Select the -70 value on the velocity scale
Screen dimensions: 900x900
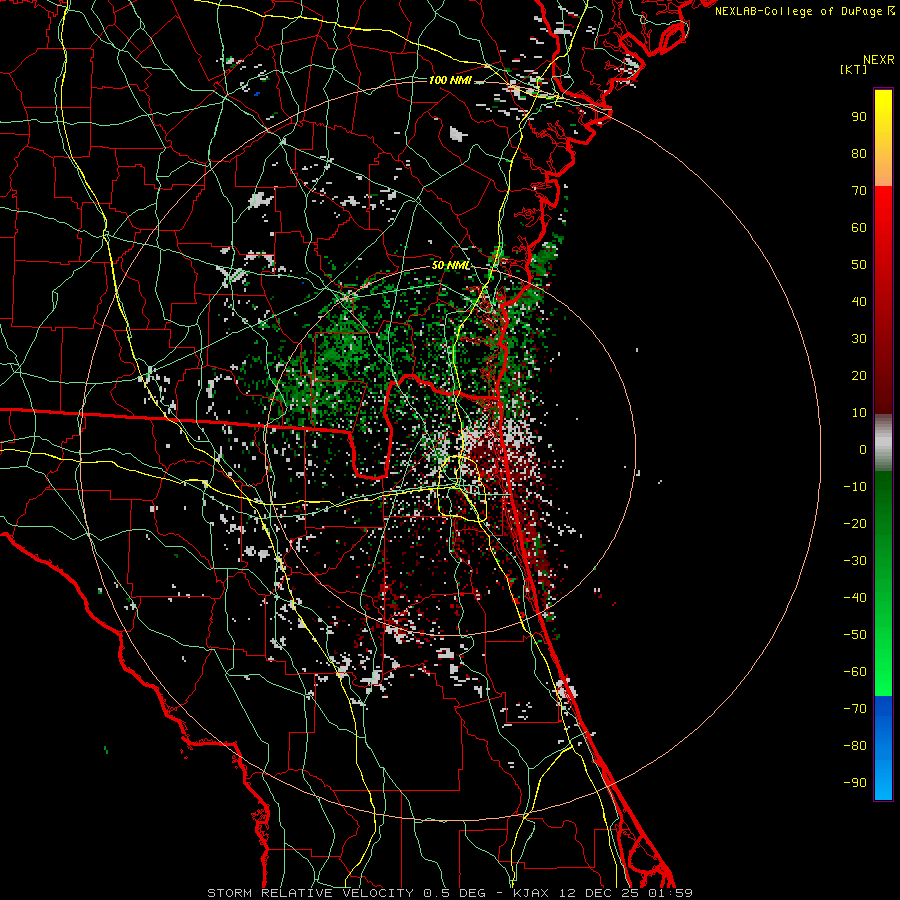click(x=855, y=709)
